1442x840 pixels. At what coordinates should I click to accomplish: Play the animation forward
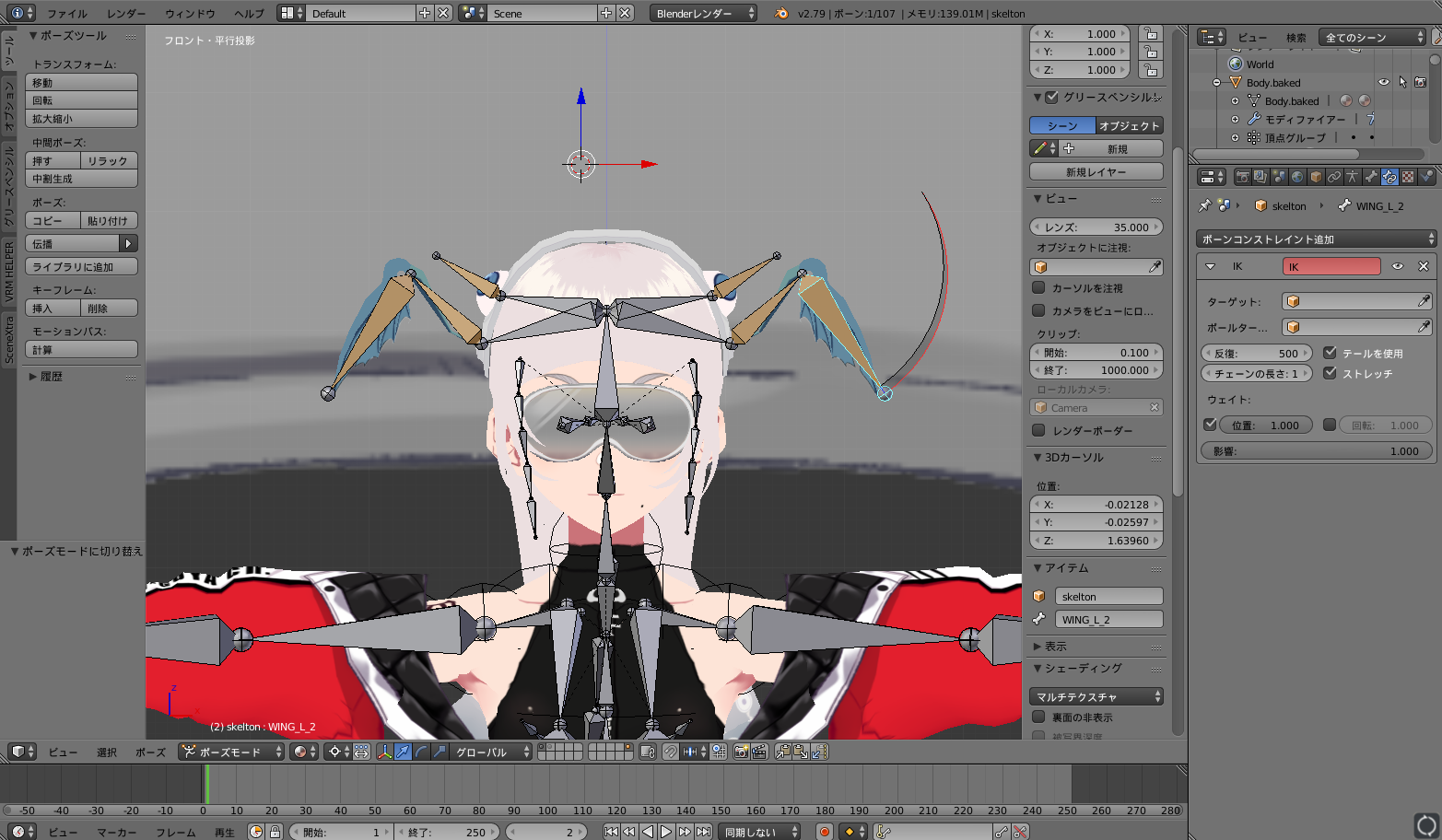click(666, 832)
